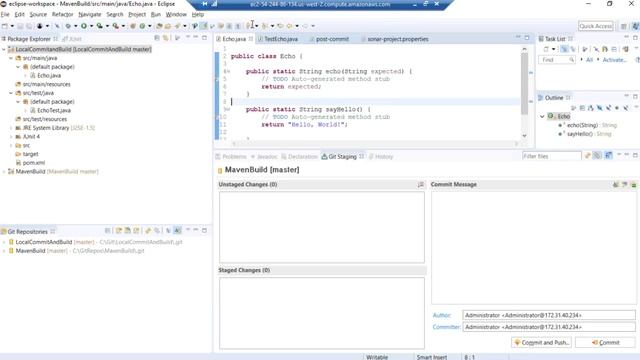Click Focus on Active Task in Outline toolbar
The width and height of the screenshot is (640, 360).
[x=573, y=108]
